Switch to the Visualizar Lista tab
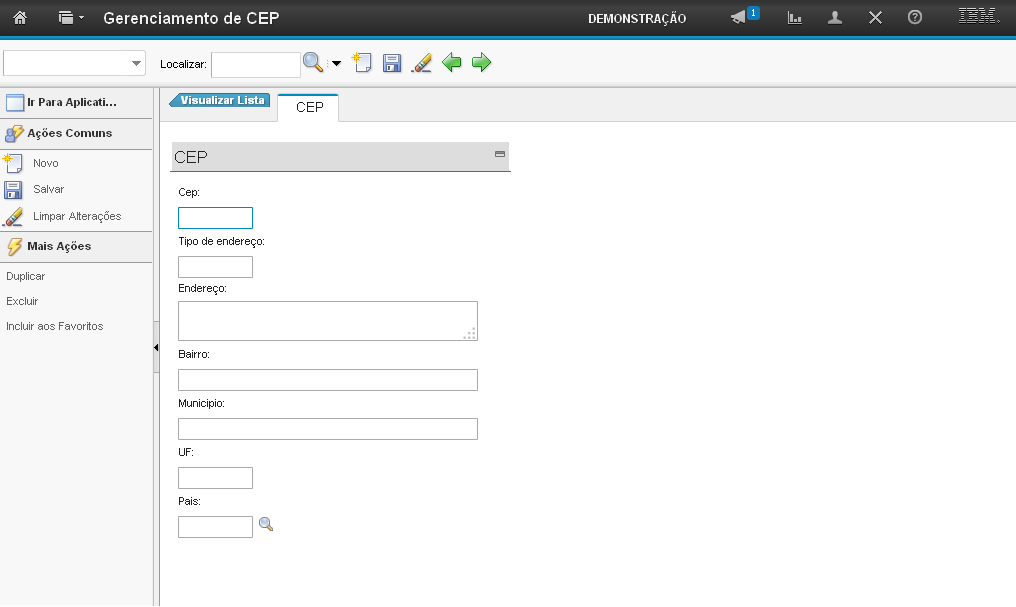Viewport: 1016px width, 607px height. 221,101
